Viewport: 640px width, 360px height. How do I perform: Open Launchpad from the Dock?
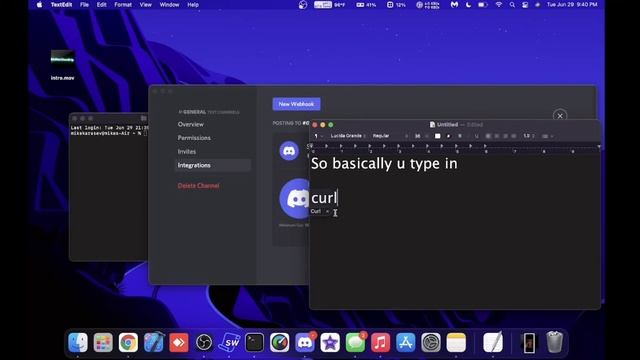[103, 342]
